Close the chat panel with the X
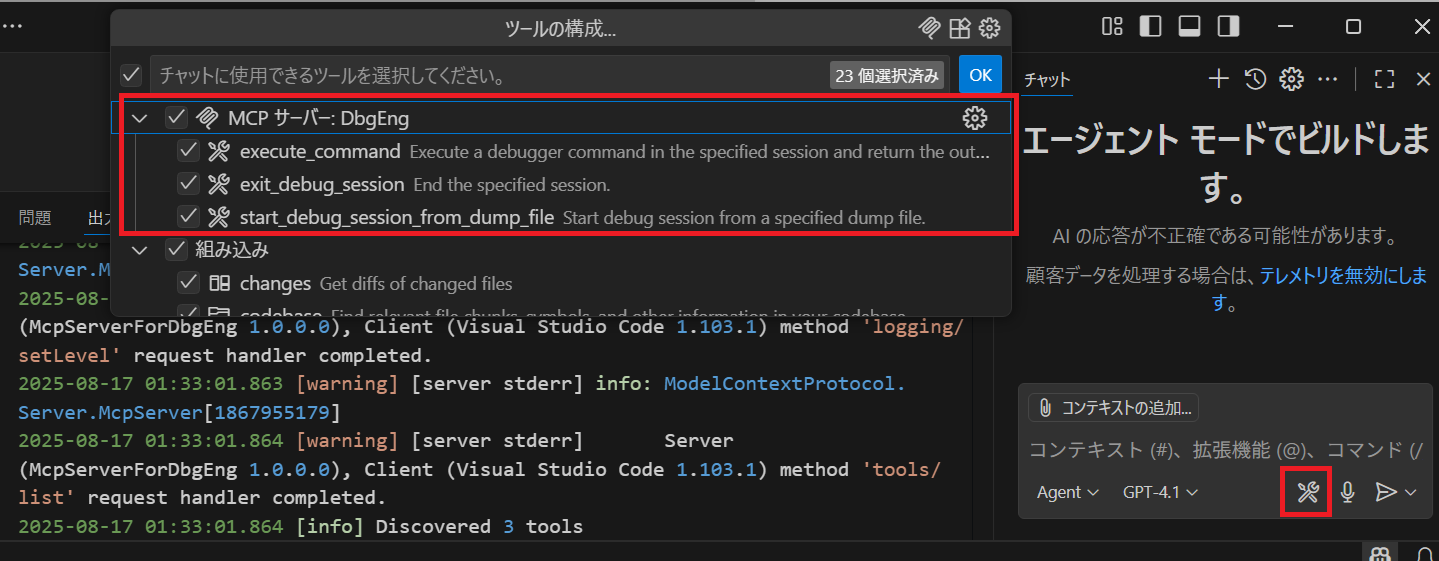Image resolution: width=1439 pixels, height=561 pixels. 1423,79
